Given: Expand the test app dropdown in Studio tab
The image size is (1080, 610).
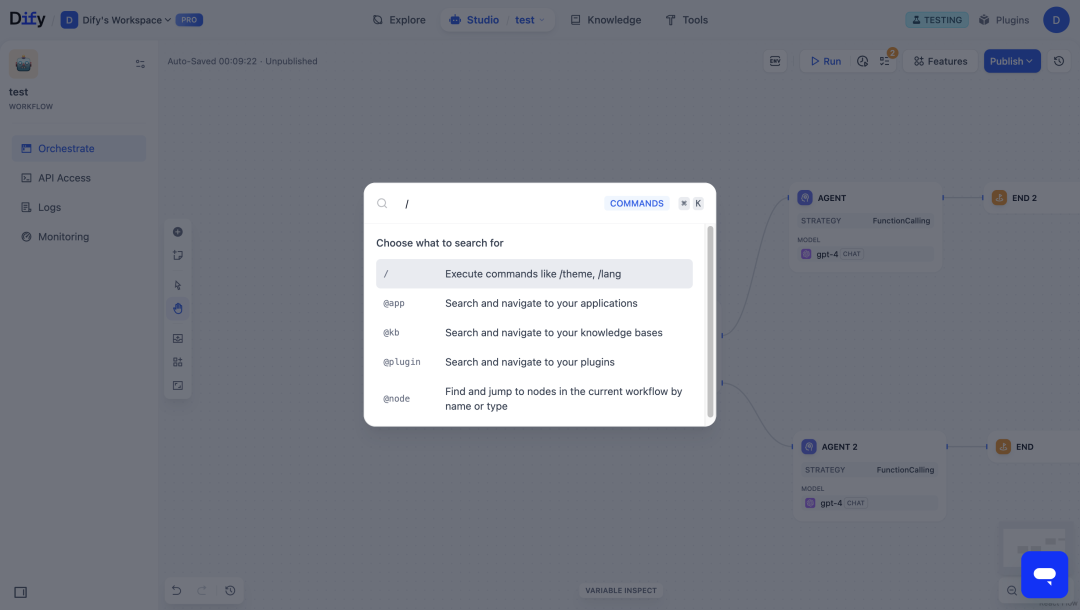Looking at the screenshot, I should pyautogui.click(x=530, y=20).
